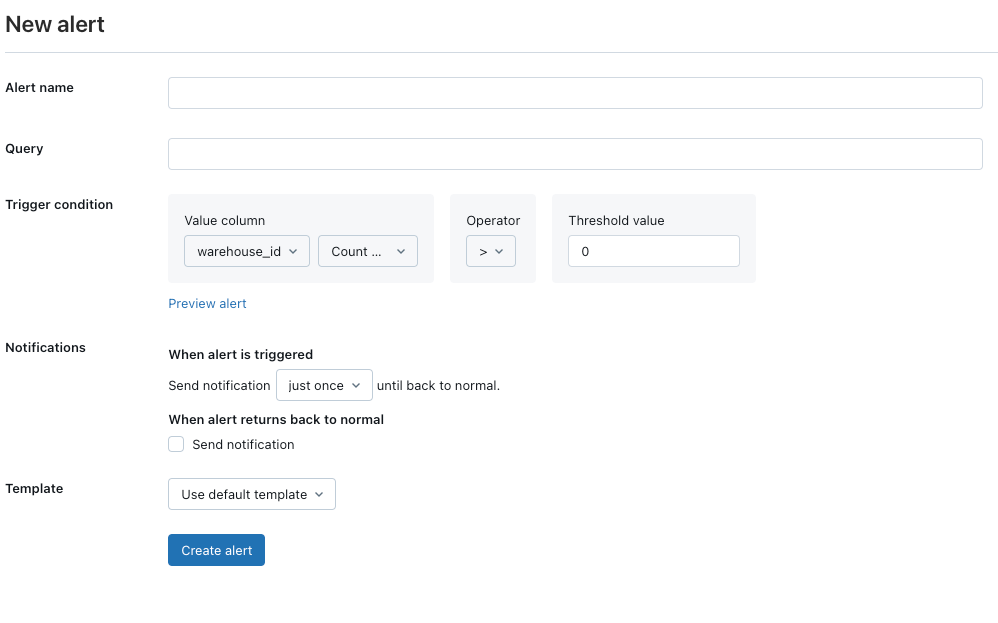The height and width of the screenshot is (623, 998).
Task: Click the Preview alert link
Action: [207, 303]
